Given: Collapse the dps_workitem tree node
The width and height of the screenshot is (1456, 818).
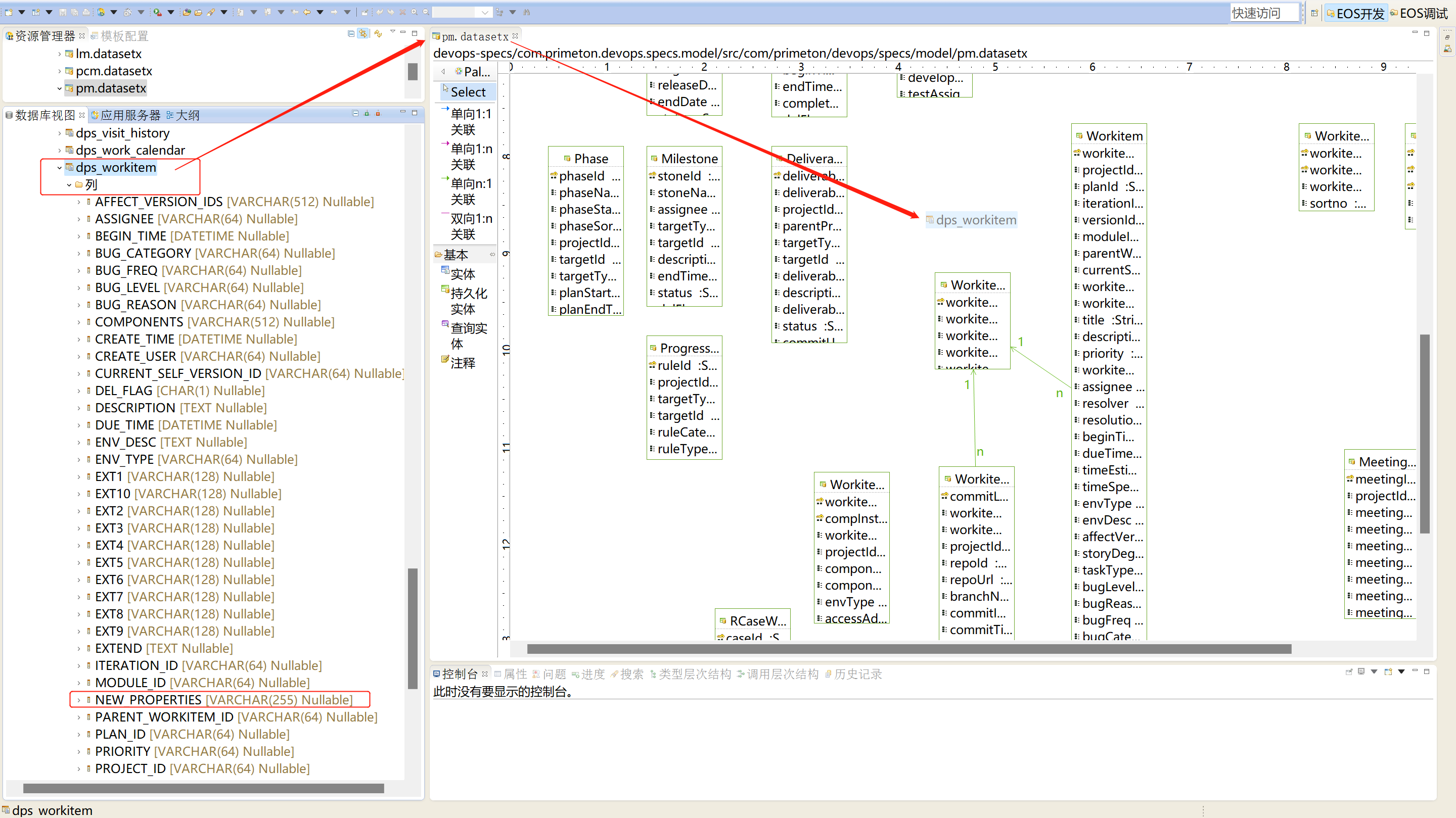Looking at the screenshot, I should click(59, 168).
